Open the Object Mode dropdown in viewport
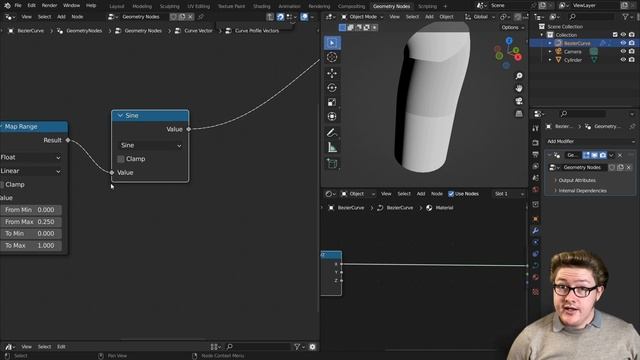The height and width of the screenshot is (360, 640). (362, 17)
